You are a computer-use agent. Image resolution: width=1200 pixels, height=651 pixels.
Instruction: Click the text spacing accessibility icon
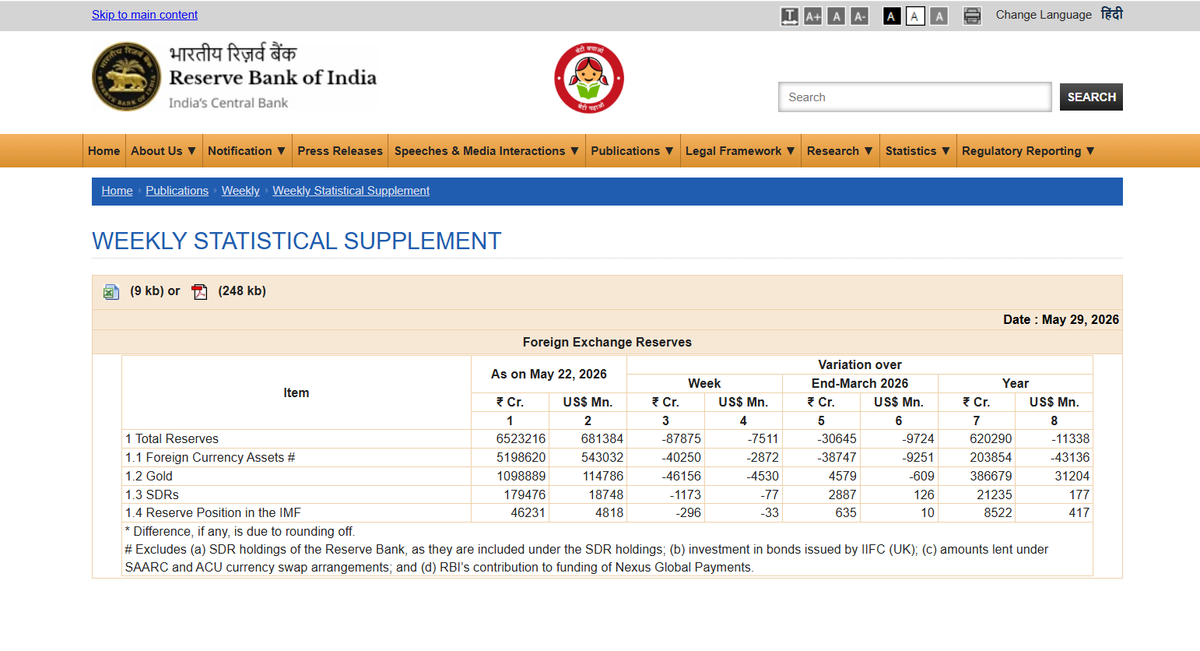pyautogui.click(x=789, y=16)
